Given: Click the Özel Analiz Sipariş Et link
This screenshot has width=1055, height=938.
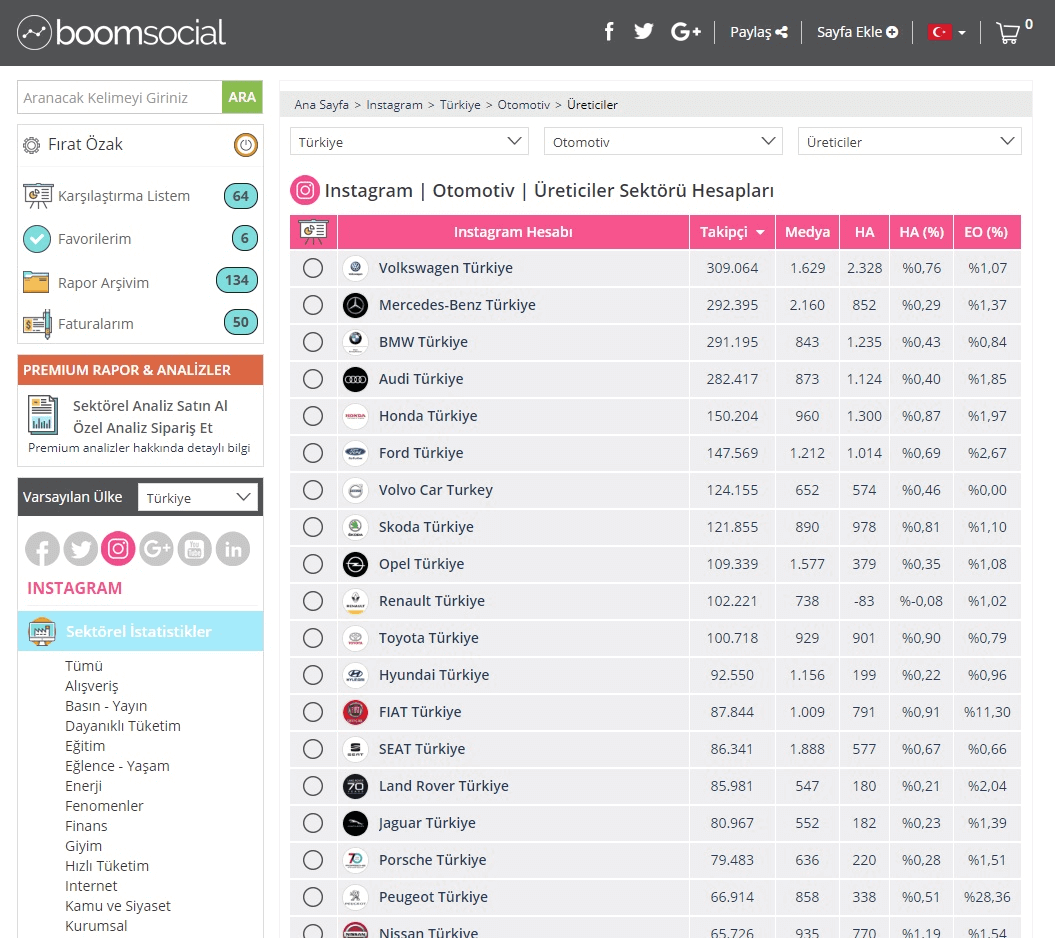Looking at the screenshot, I should 143,428.
